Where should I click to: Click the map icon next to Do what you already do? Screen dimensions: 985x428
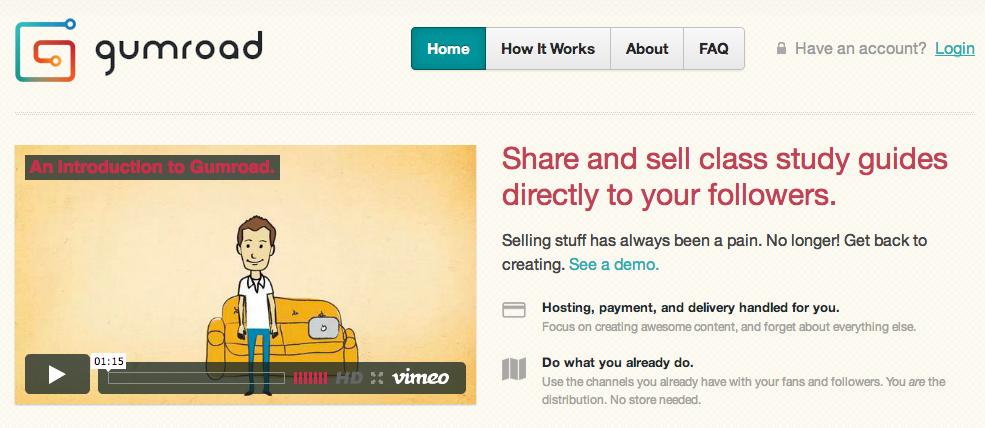(514, 369)
